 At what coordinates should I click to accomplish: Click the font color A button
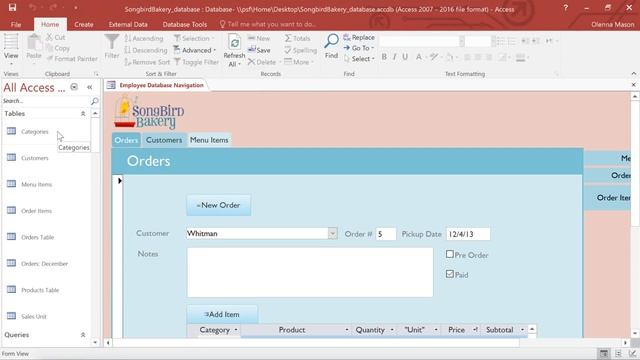click(x=418, y=57)
